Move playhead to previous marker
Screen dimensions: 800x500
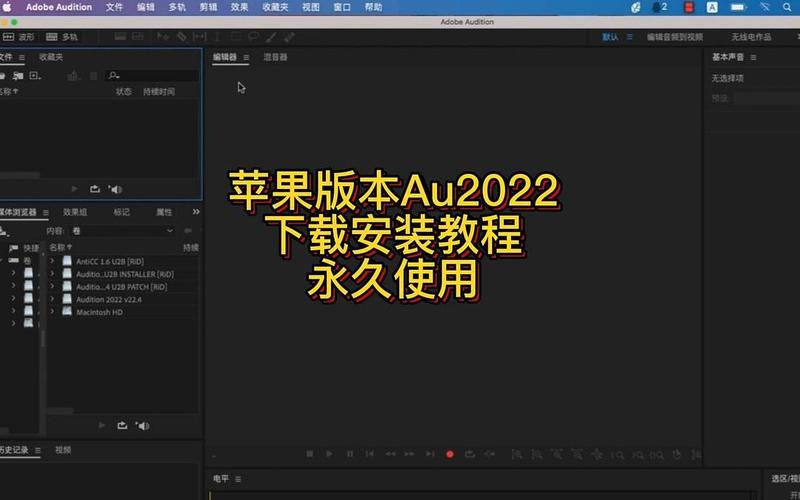[x=369, y=454]
